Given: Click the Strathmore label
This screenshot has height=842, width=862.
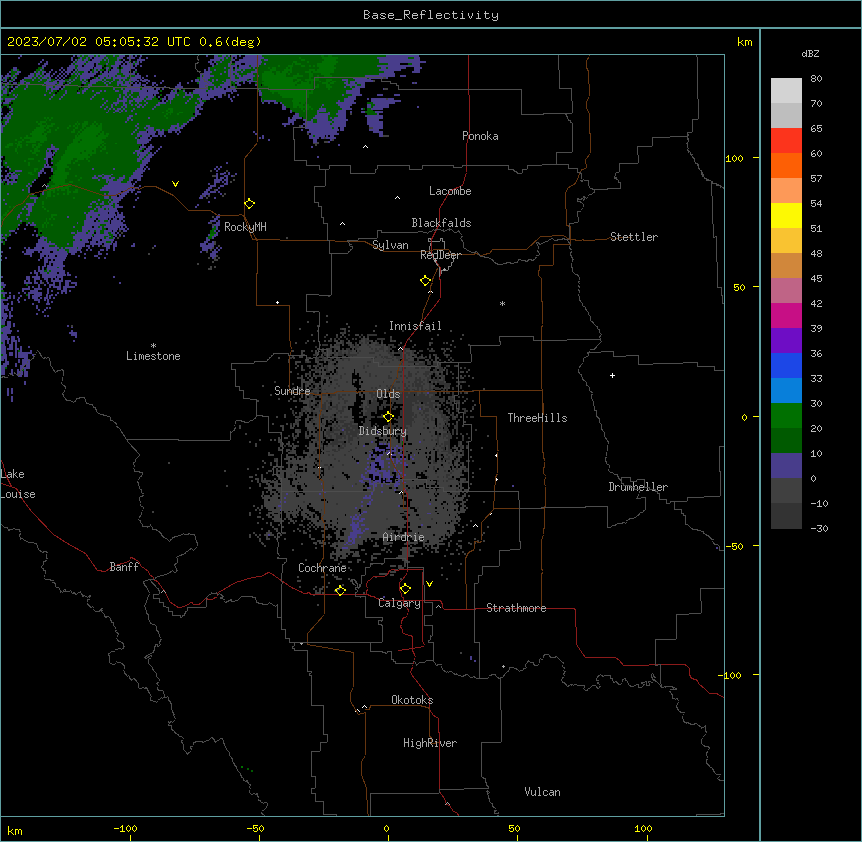Looking at the screenshot, I should (x=516, y=608).
